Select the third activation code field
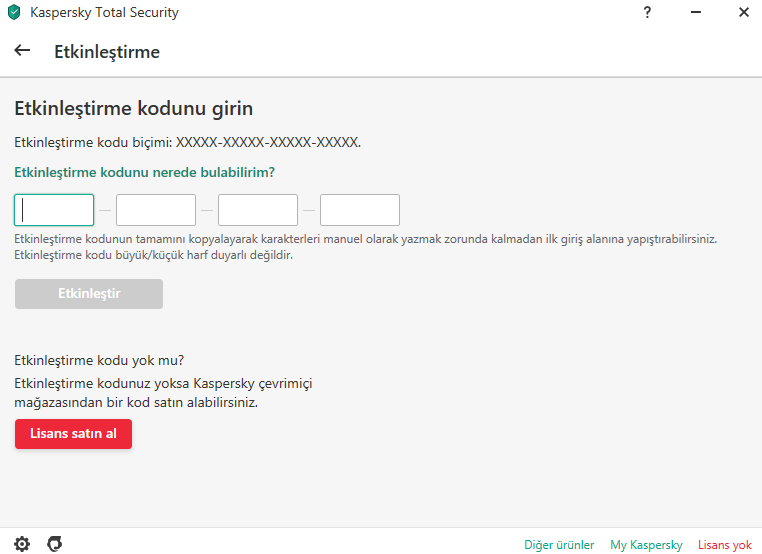Viewport: 762px width, 554px height. point(258,210)
